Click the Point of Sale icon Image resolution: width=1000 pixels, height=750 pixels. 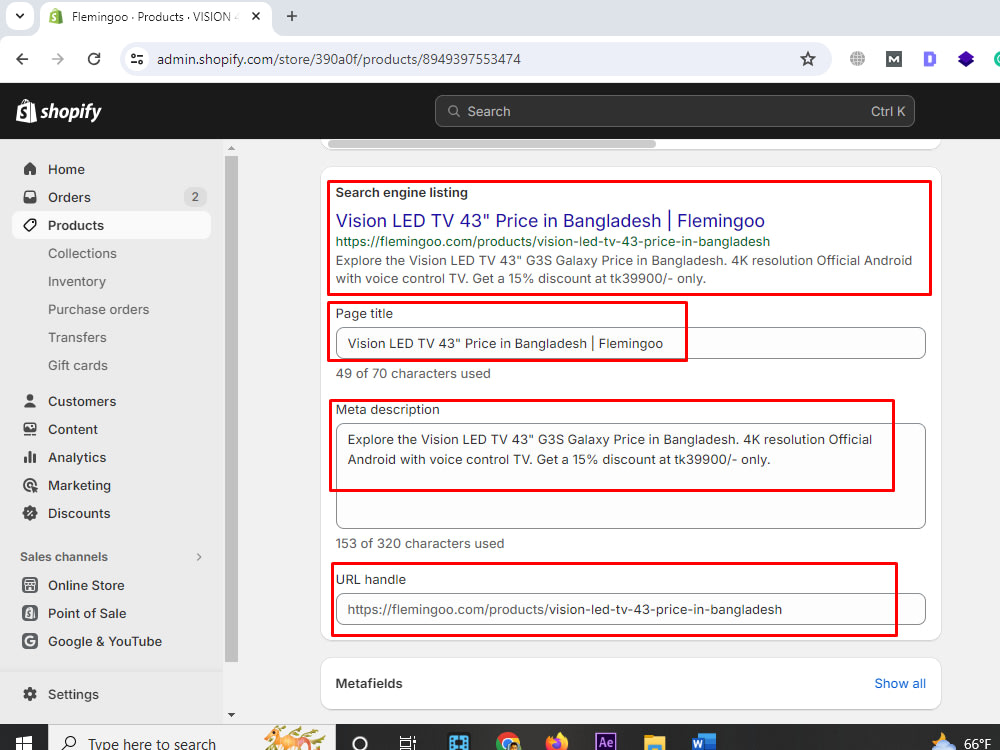[x=30, y=613]
